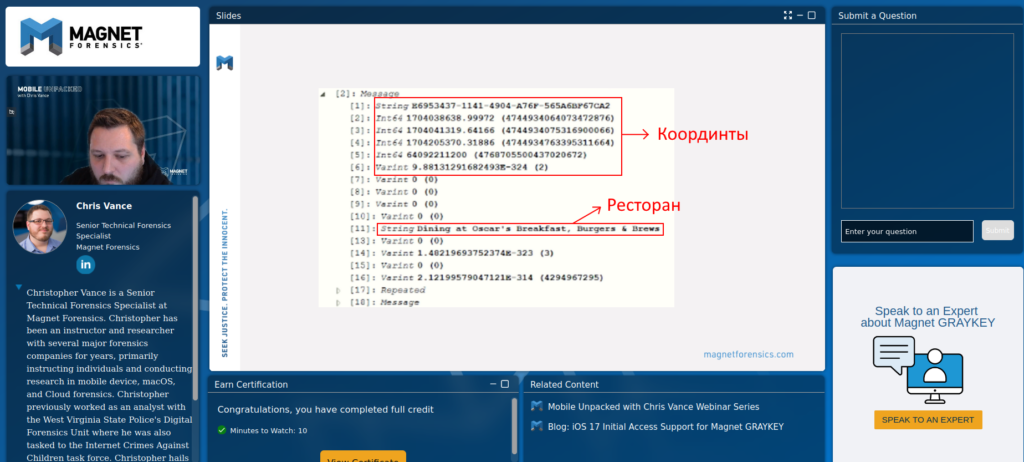Click the speaker bio panel scrollbar
The height and width of the screenshot is (462, 1024).
[x=195, y=297]
